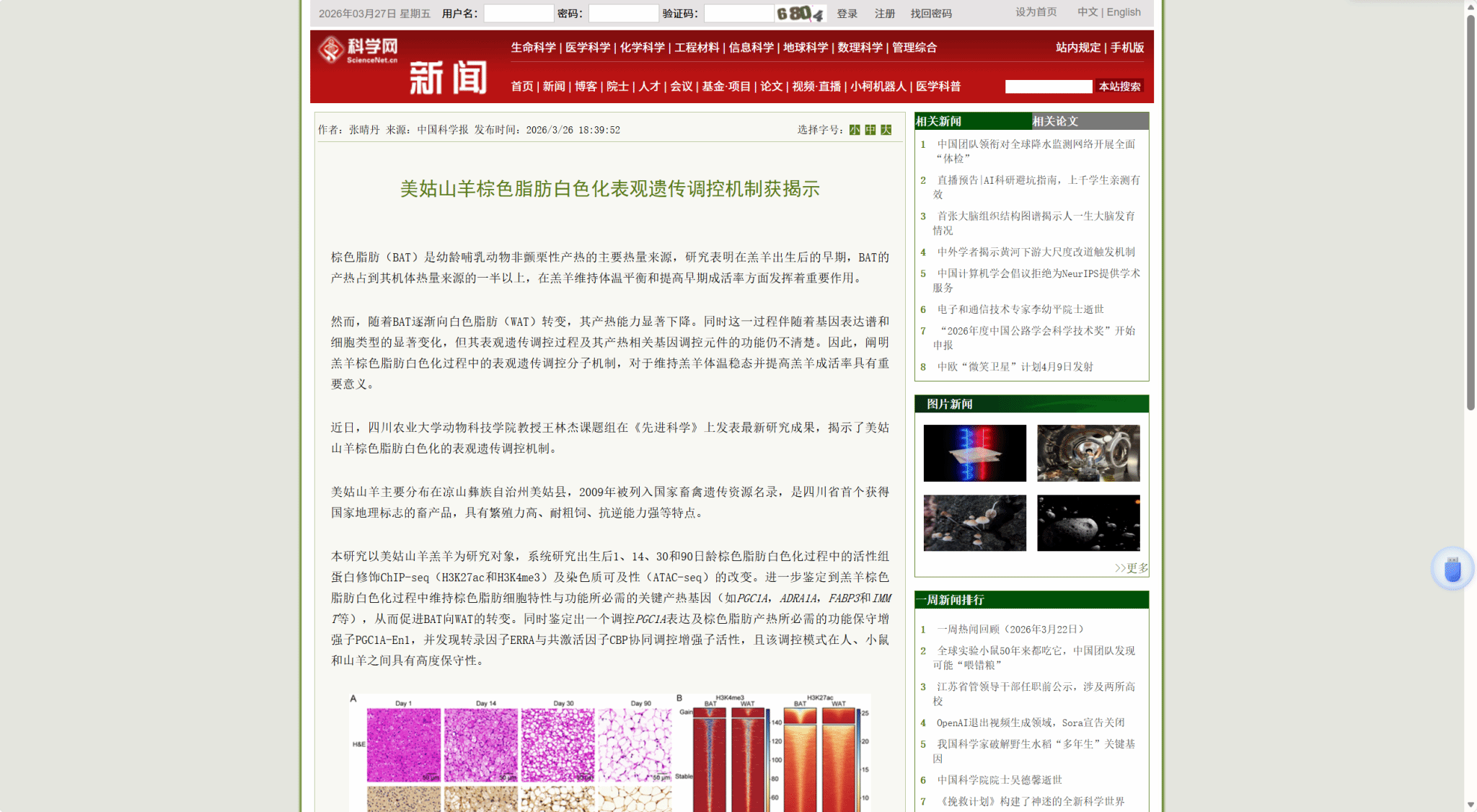Click the ScienceNet.cn logo
Screen dimensions: 1477x812
click(x=358, y=50)
